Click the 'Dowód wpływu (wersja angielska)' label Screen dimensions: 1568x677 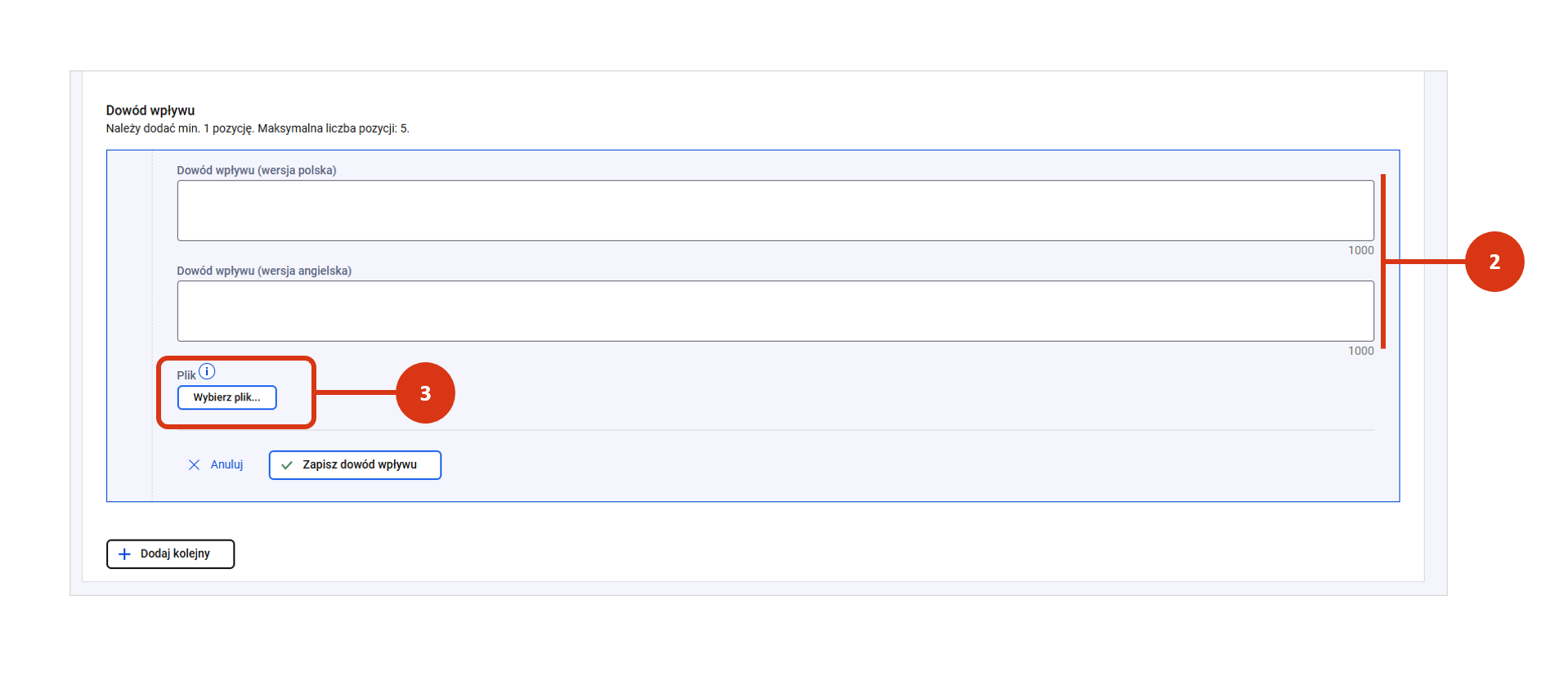point(264,271)
